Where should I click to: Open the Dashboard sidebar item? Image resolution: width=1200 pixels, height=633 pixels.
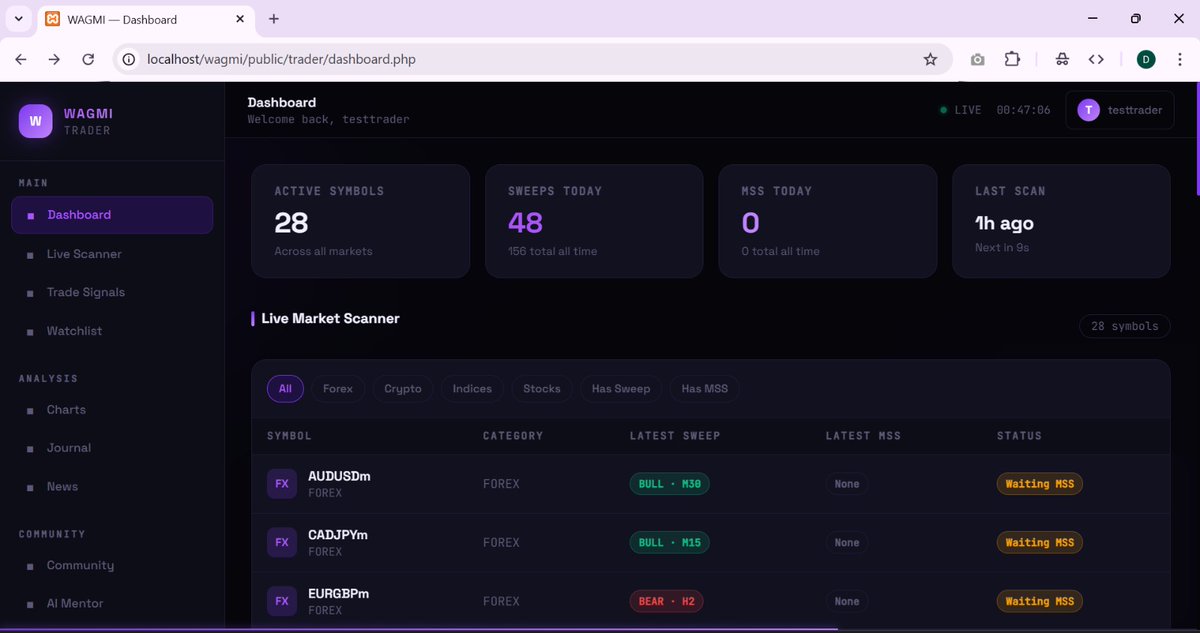[x=112, y=215]
